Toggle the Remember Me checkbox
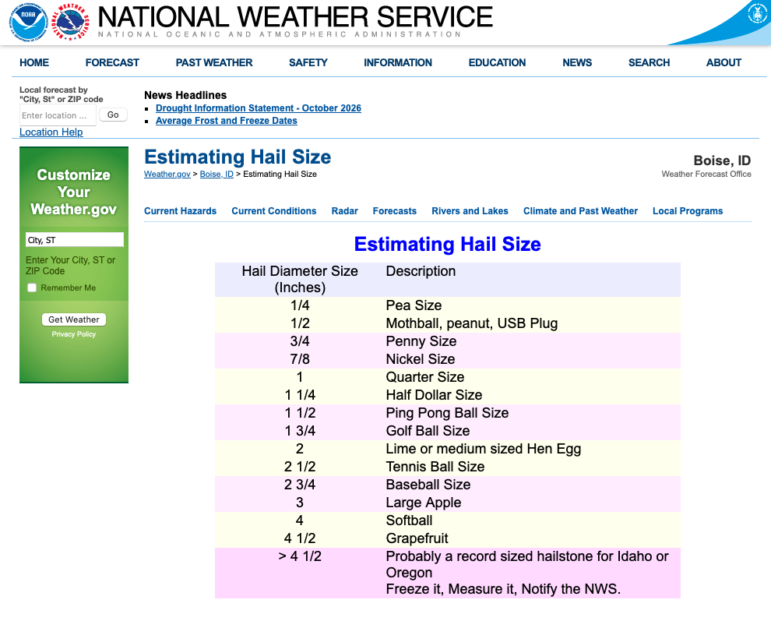The image size is (771, 621). (x=32, y=288)
